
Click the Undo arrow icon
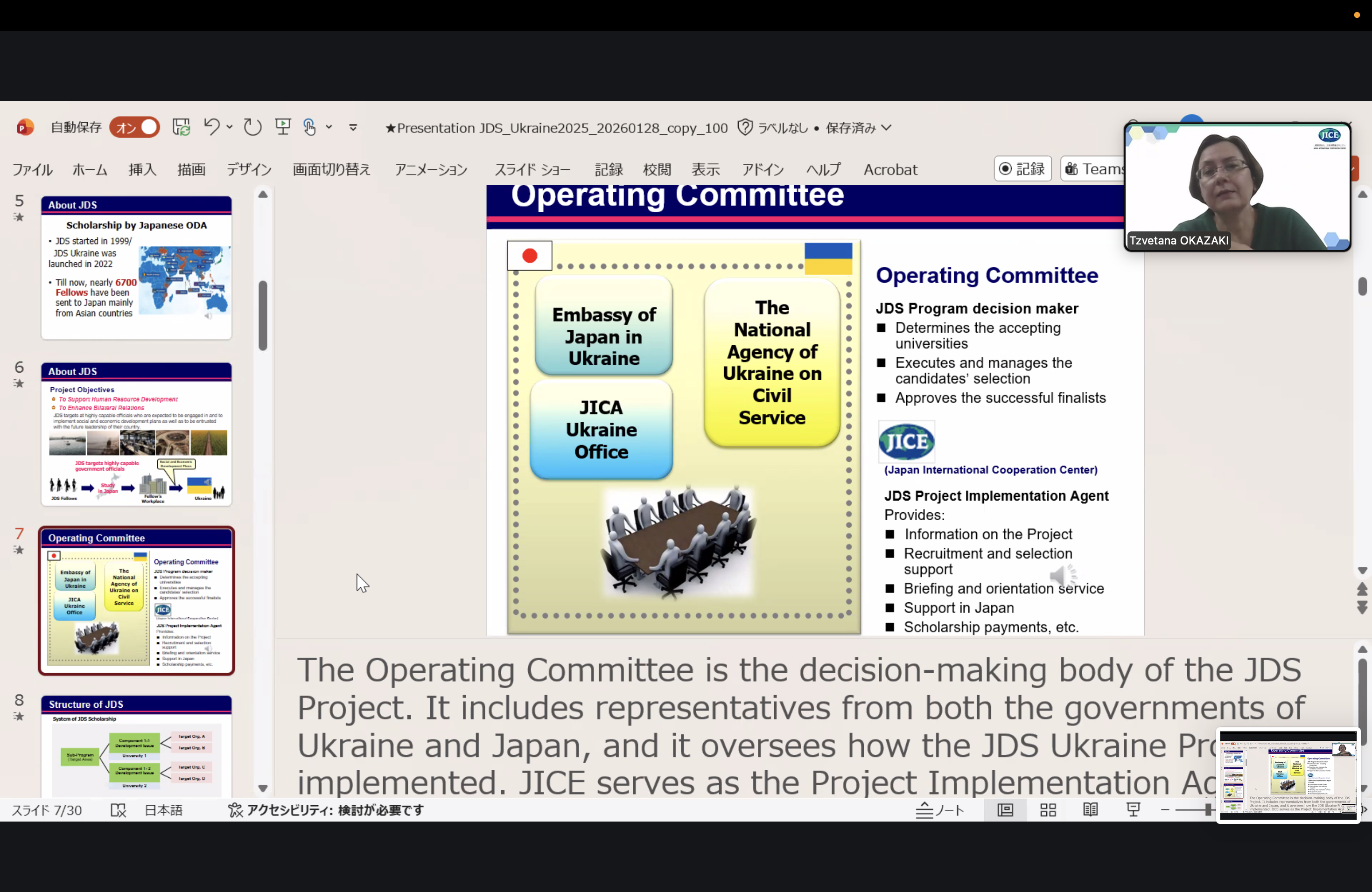[x=211, y=127]
